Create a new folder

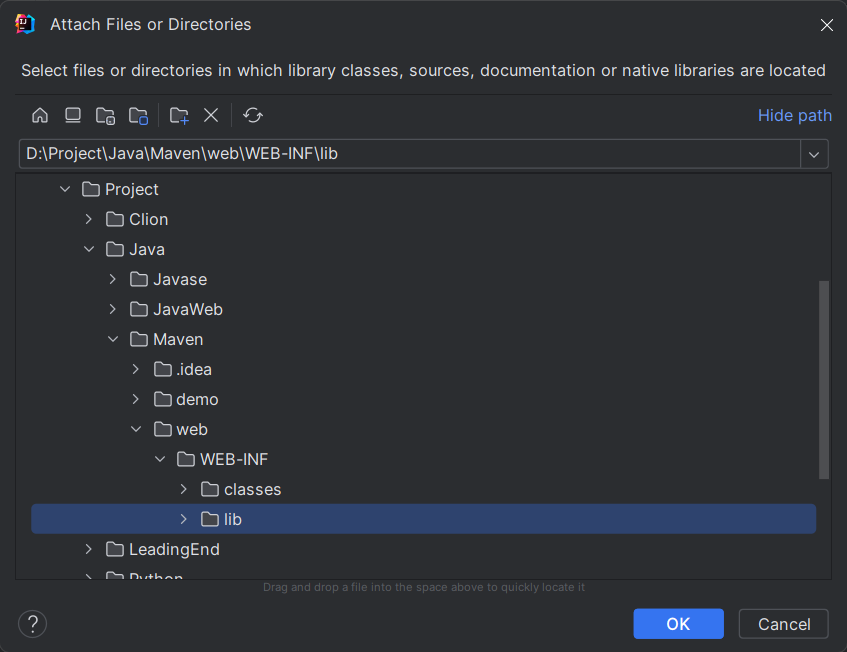pos(179,115)
